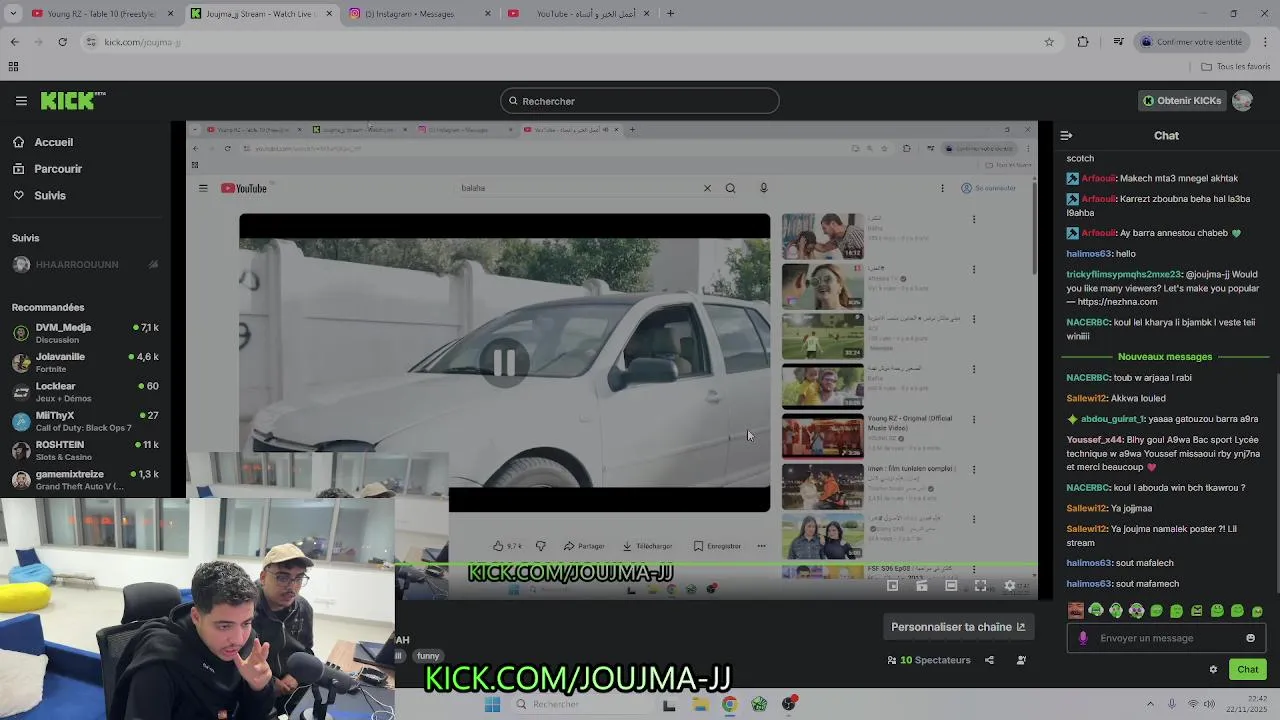This screenshot has height=720, width=1280.
Task: Toggle Kick sidebar hamburger menu
Action: coord(21,101)
